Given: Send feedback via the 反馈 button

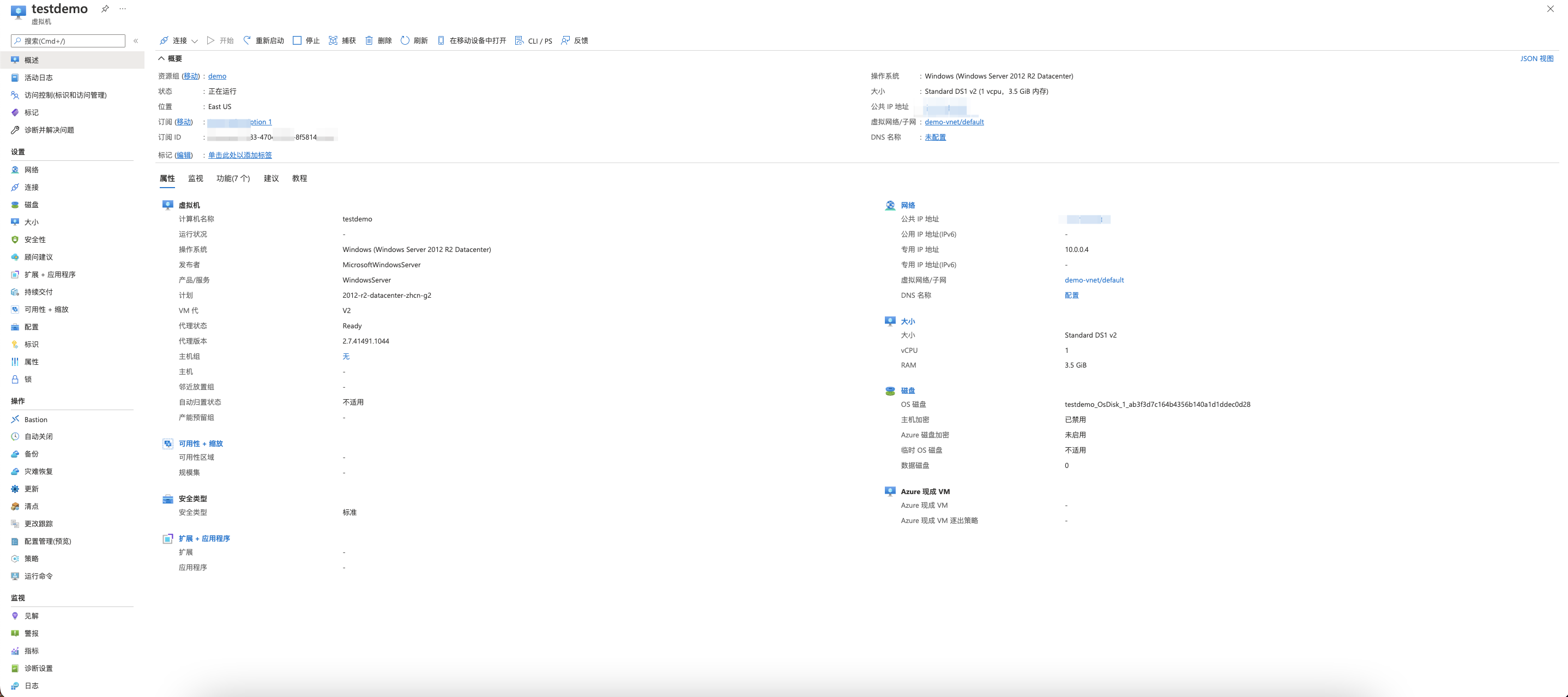Looking at the screenshot, I should pos(575,41).
